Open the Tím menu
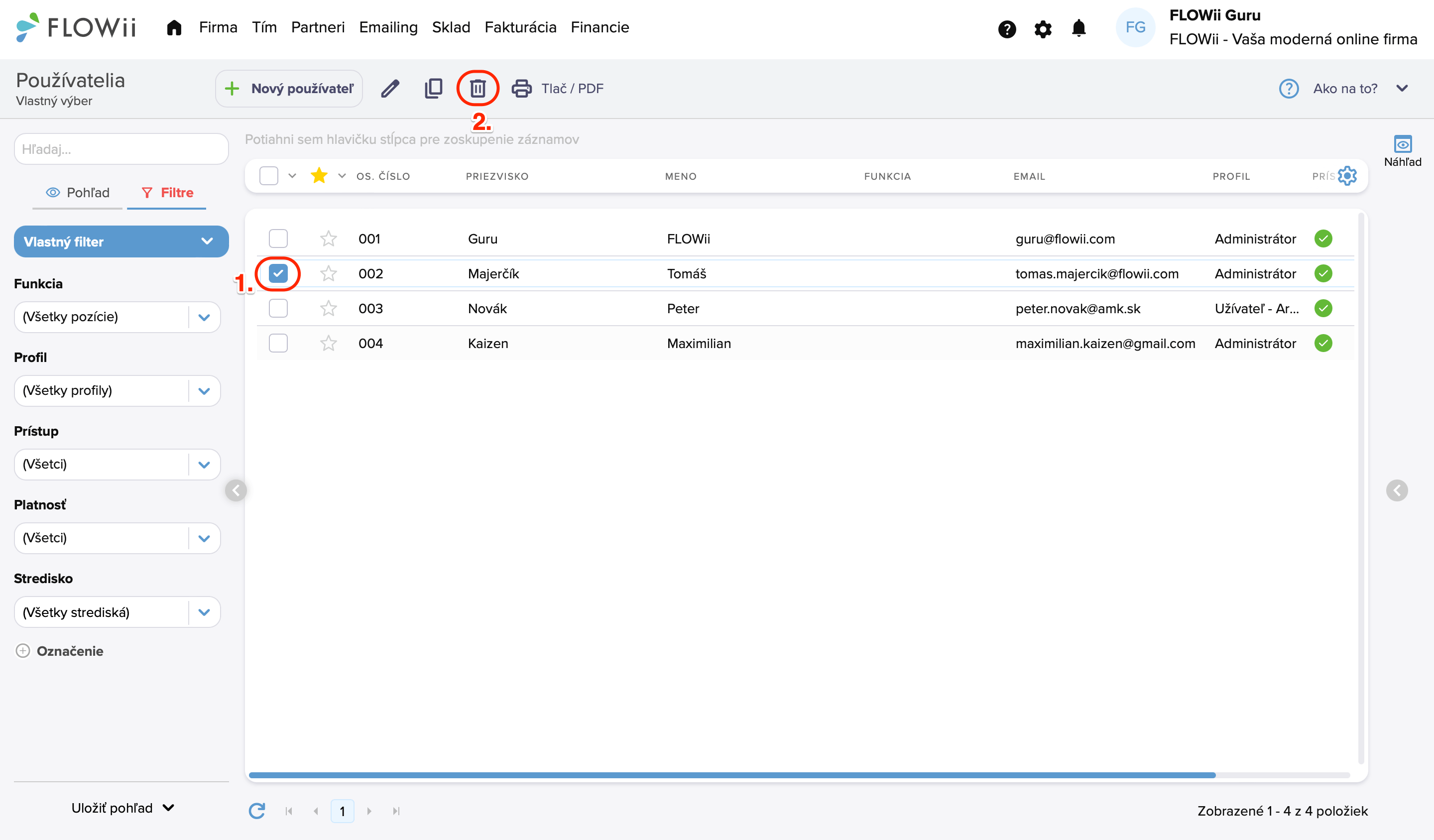The height and width of the screenshot is (840, 1434). coord(264,27)
